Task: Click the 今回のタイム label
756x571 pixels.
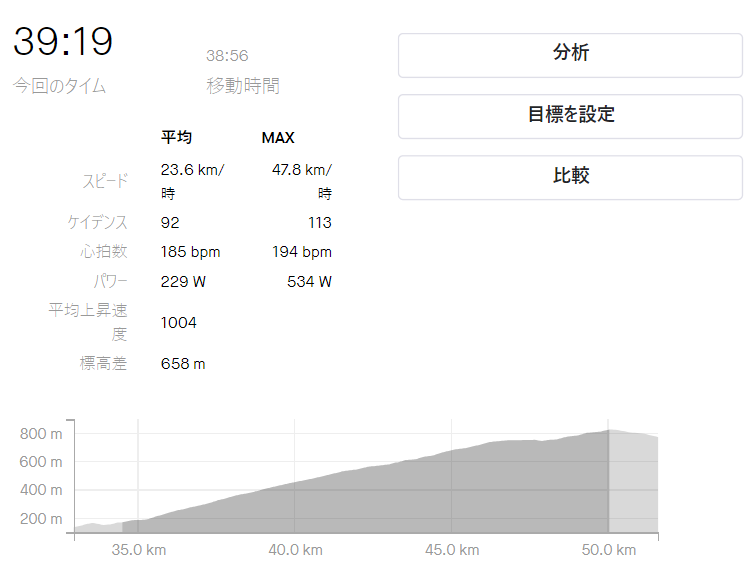Action: pos(59,86)
